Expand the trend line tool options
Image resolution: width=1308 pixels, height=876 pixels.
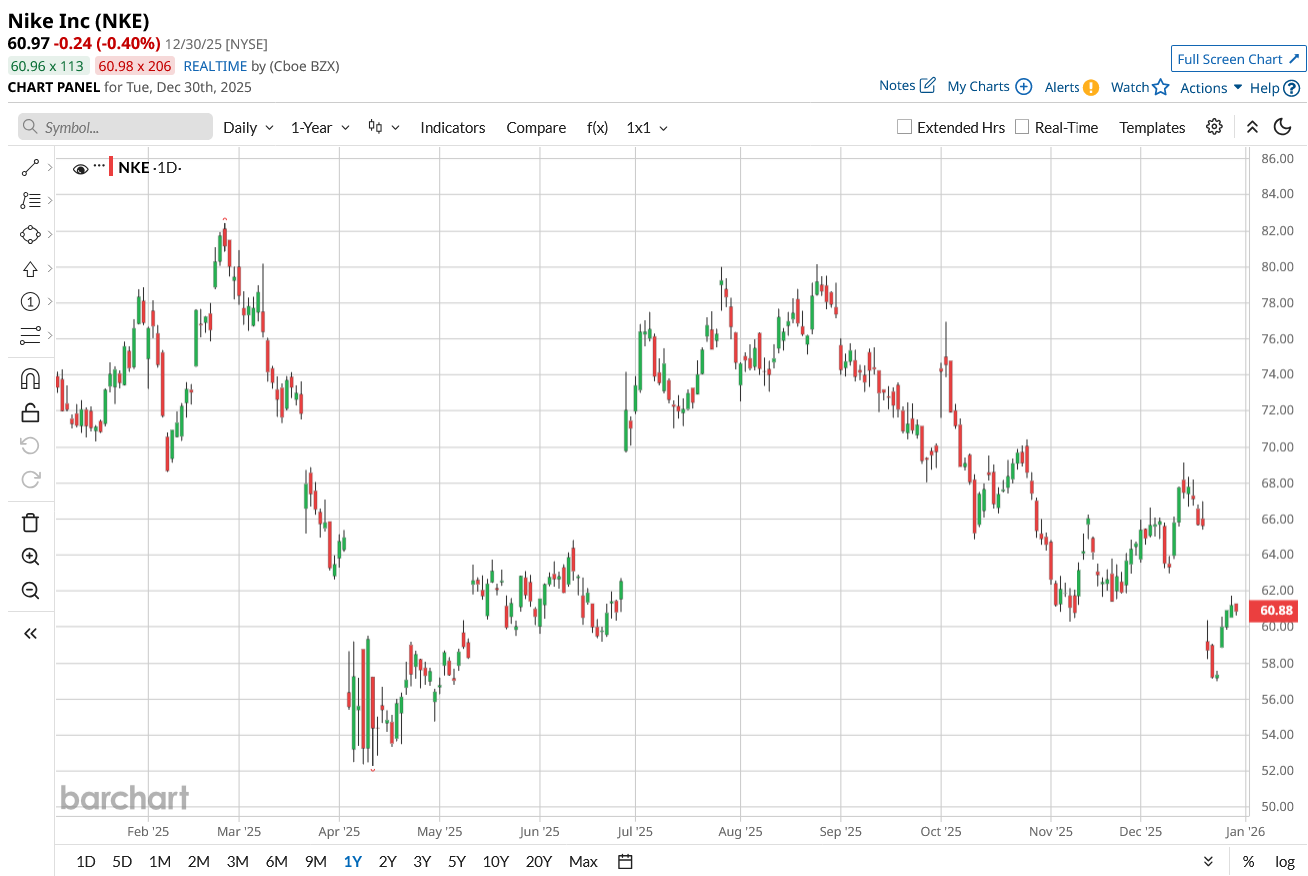point(50,168)
